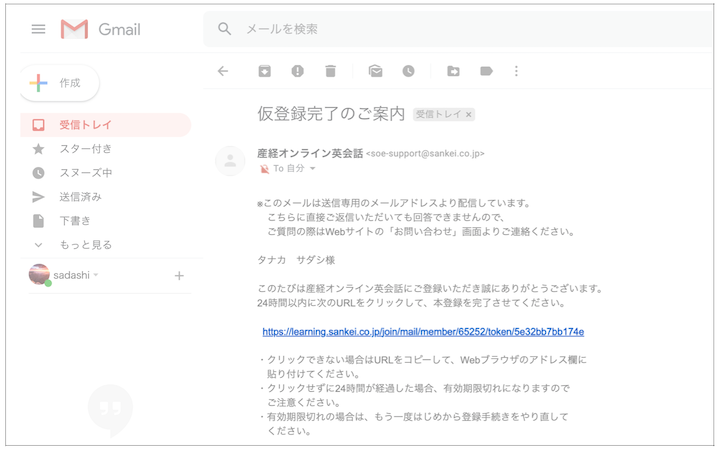Focus the メールを検索 search field
This screenshot has width=720, height=450.
point(459,29)
